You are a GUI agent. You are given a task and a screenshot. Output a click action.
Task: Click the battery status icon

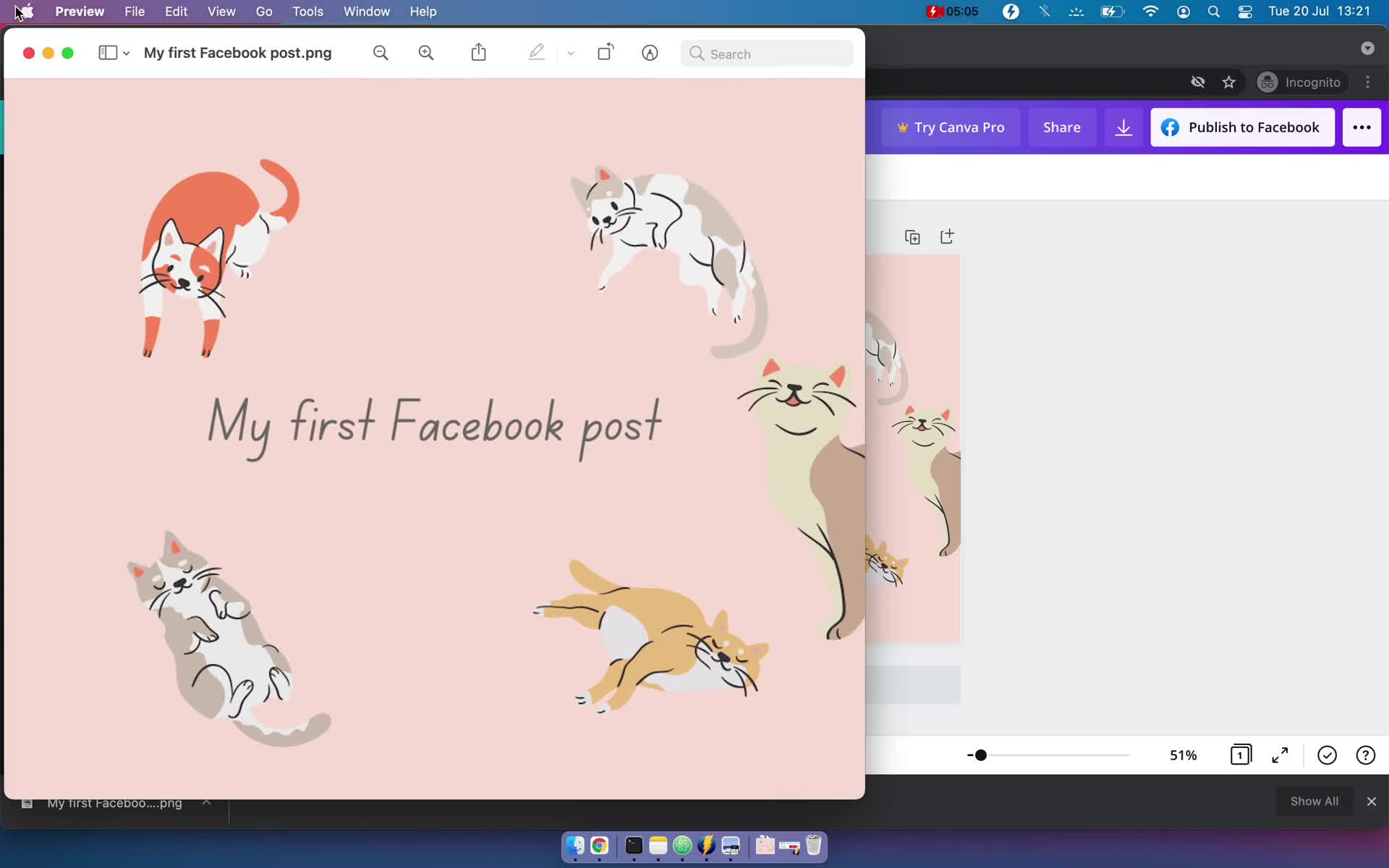(1112, 12)
